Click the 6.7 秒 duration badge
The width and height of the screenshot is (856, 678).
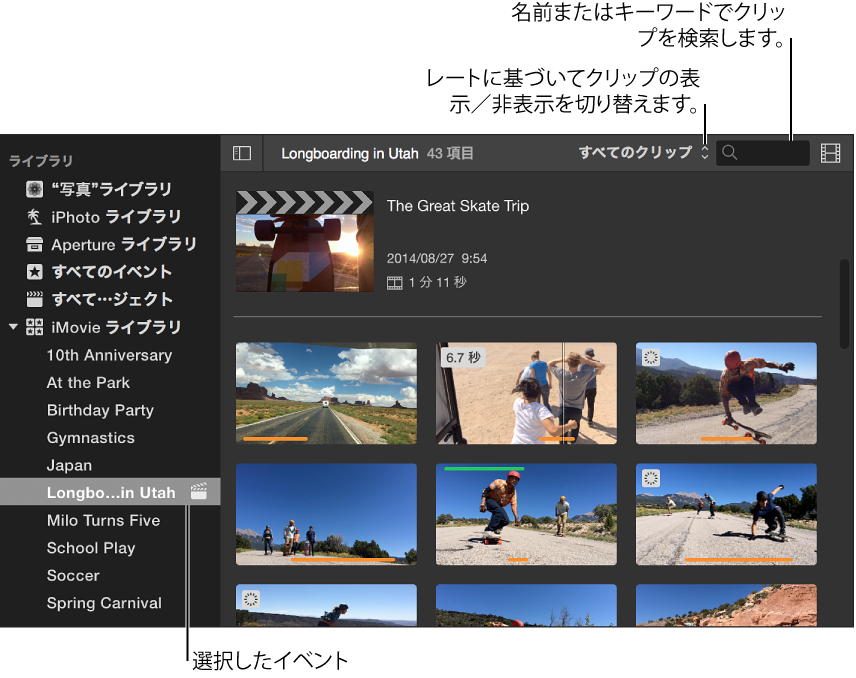click(x=463, y=358)
